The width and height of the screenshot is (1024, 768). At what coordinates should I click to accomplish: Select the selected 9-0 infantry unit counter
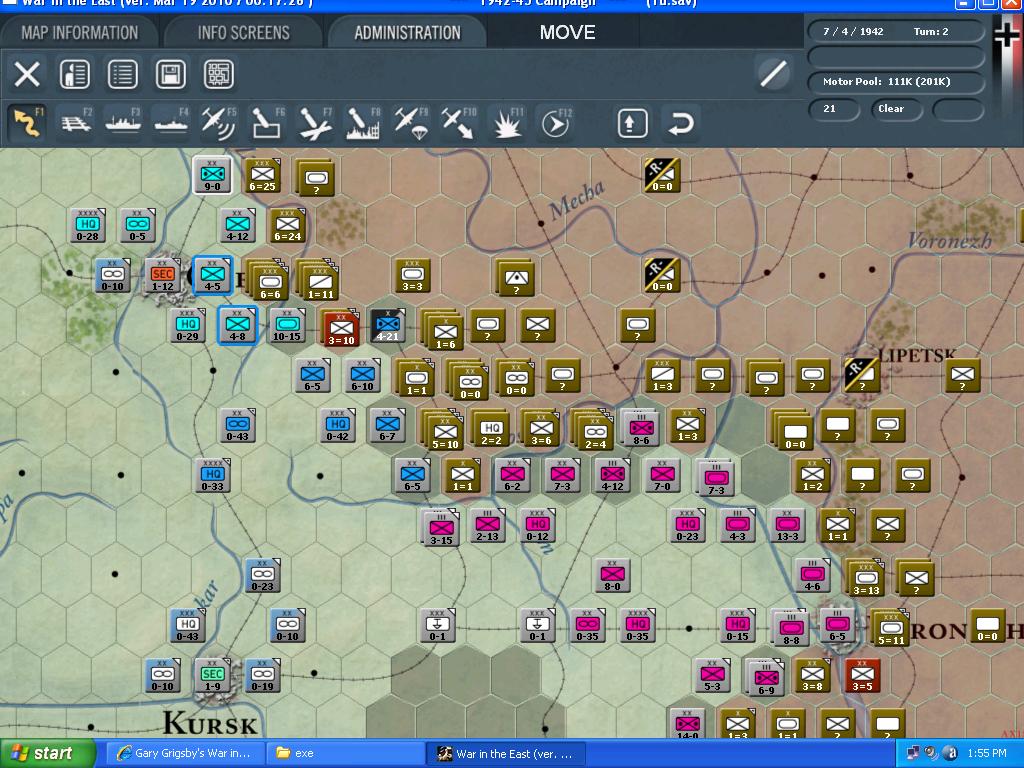click(212, 175)
